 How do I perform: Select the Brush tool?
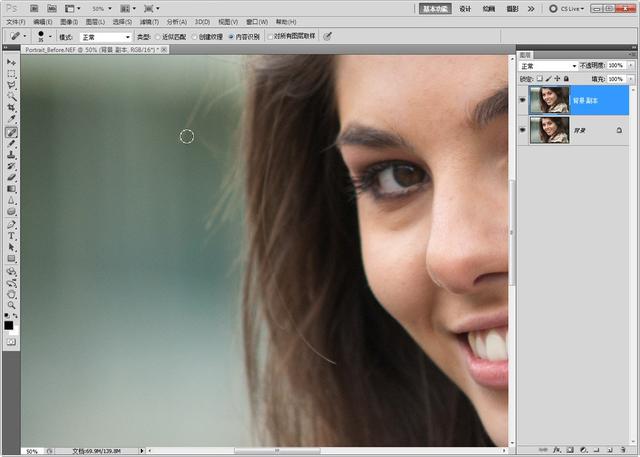[11, 144]
